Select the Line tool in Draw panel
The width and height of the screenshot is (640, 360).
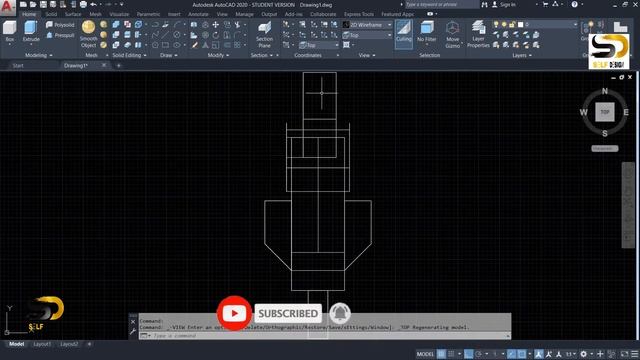(165, 35)
